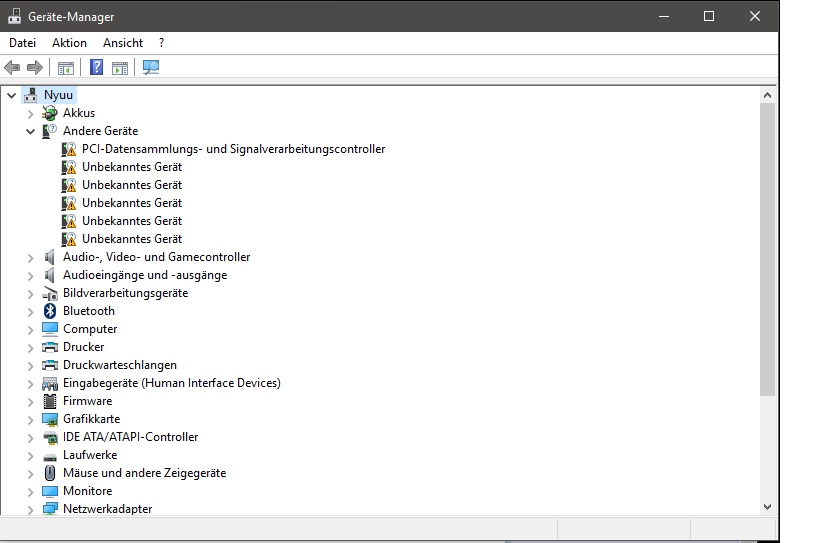Maximize the Geräte-Manager window
Image resolution: width=819 pixels, height=543 pixels.
(709, 16)
